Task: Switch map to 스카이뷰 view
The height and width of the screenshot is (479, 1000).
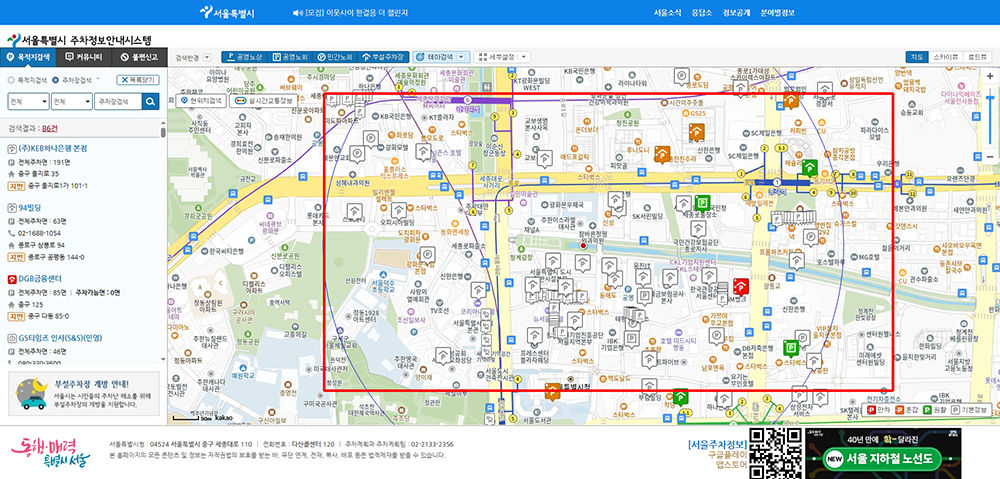Action: [x=946, y=57]
